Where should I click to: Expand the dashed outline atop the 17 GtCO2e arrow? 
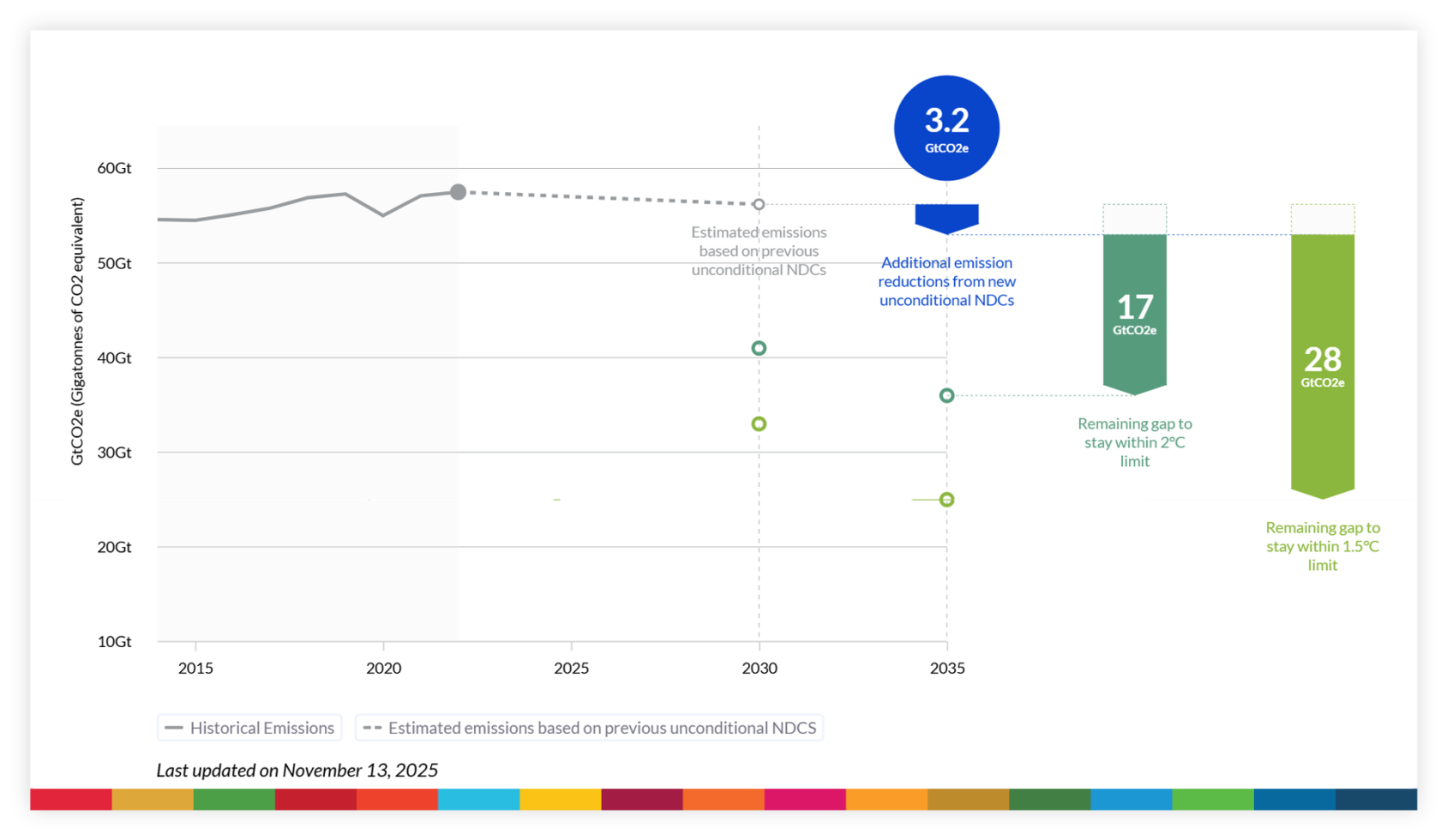(1134, 217)
